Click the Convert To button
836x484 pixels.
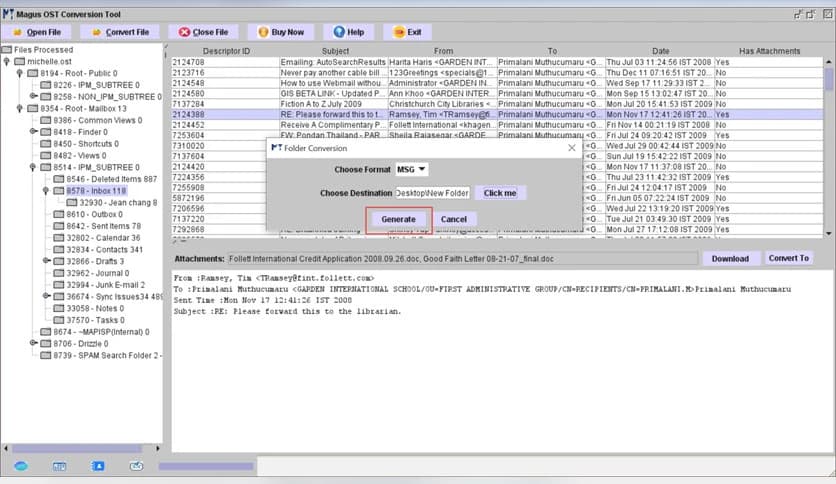789,258
